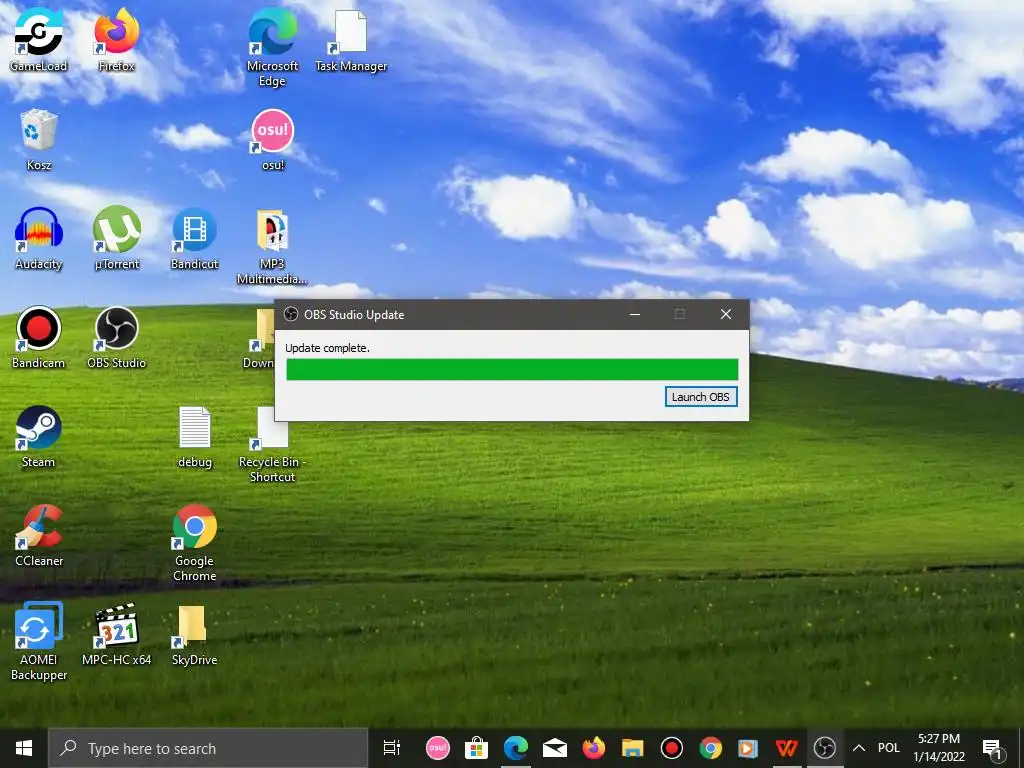Viewport: 1024px width, 768px height.
Task: Select the MPC-HC x64 desktop icon
Action: click(x=117, y=635)
